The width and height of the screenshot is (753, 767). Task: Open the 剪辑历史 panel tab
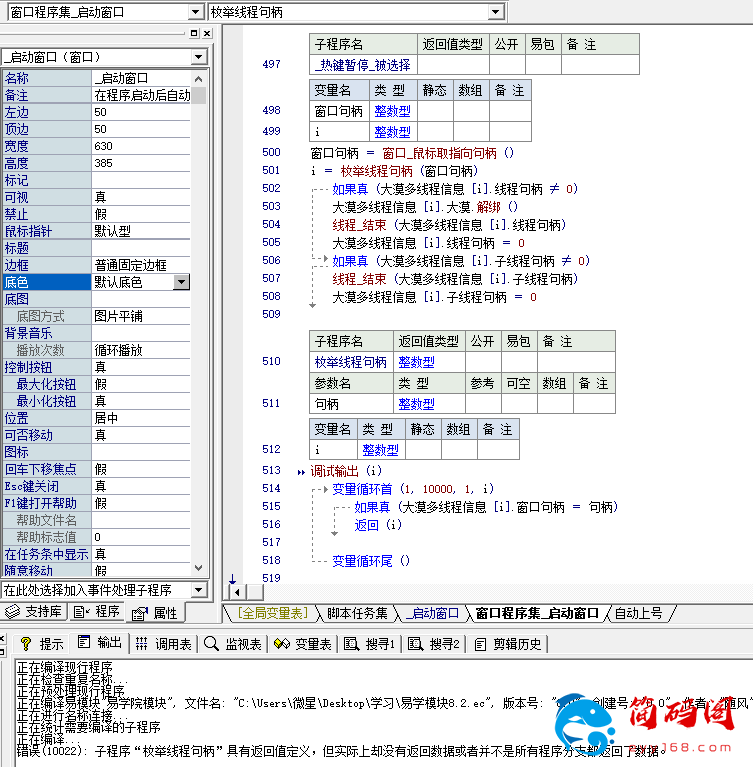point(509,644)
